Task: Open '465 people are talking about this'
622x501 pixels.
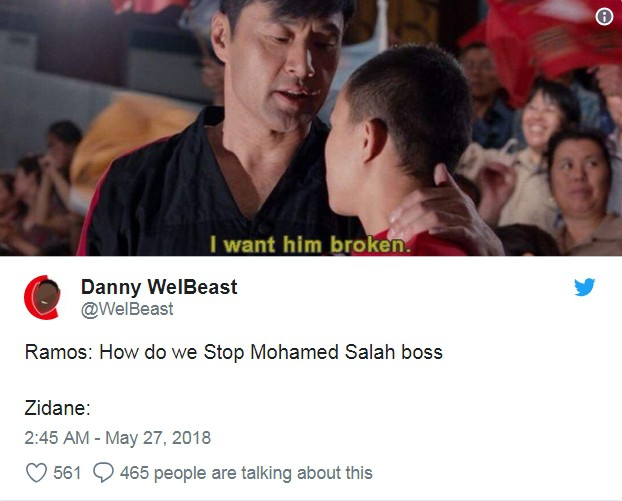Action: pos(246,473)
